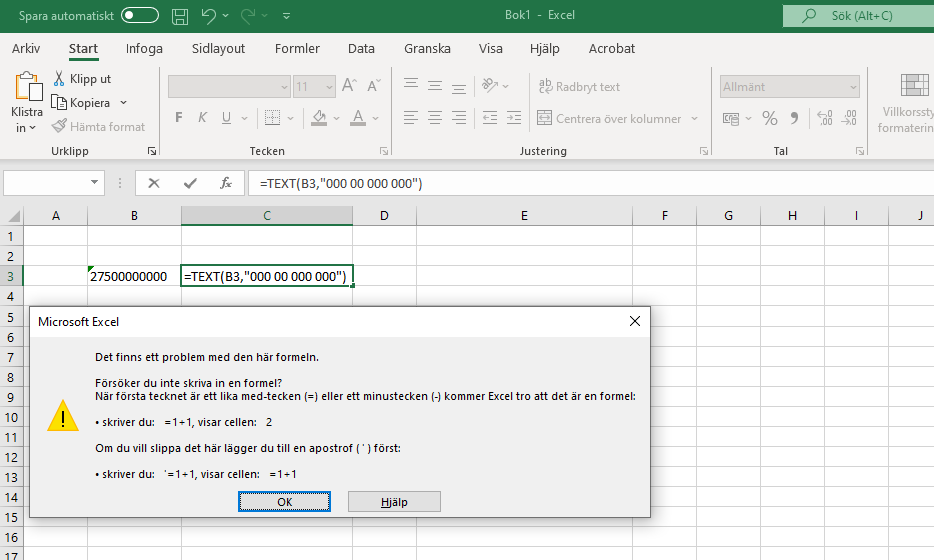Click the align right icon
The height and width of the screenshot is (560, 934).
coord(459,118)
